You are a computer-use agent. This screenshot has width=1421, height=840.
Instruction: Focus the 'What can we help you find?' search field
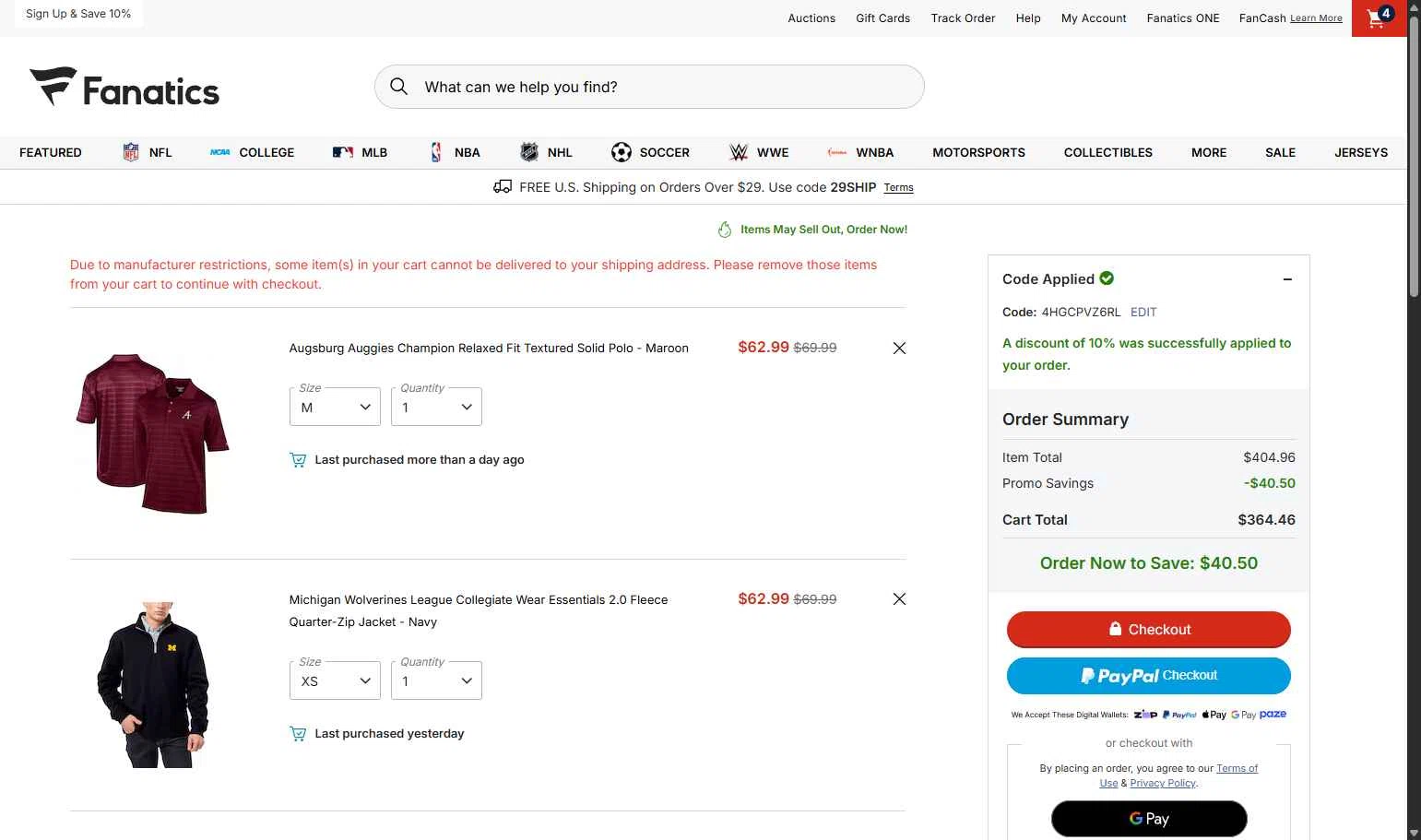649,87
